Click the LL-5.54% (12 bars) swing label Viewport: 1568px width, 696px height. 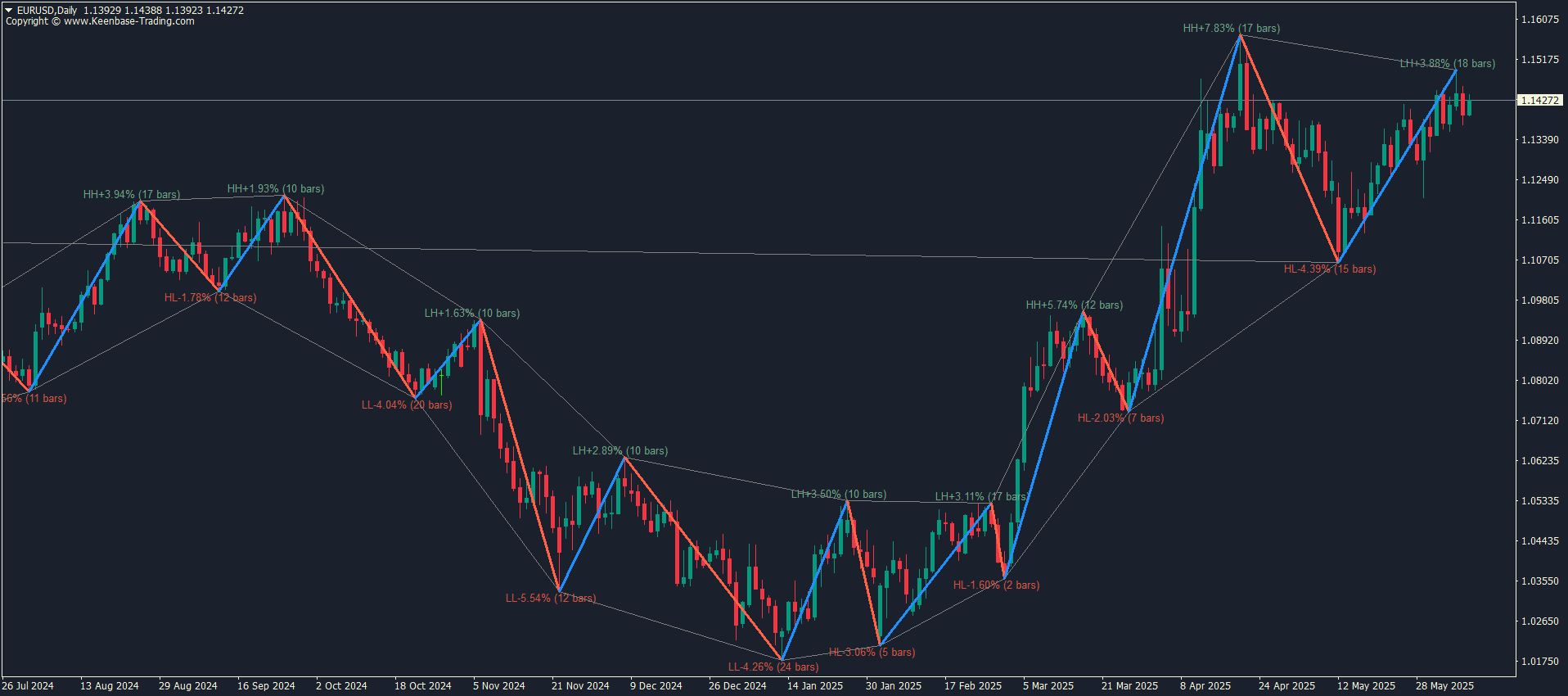pyautogui.click(x=551, y=599)
